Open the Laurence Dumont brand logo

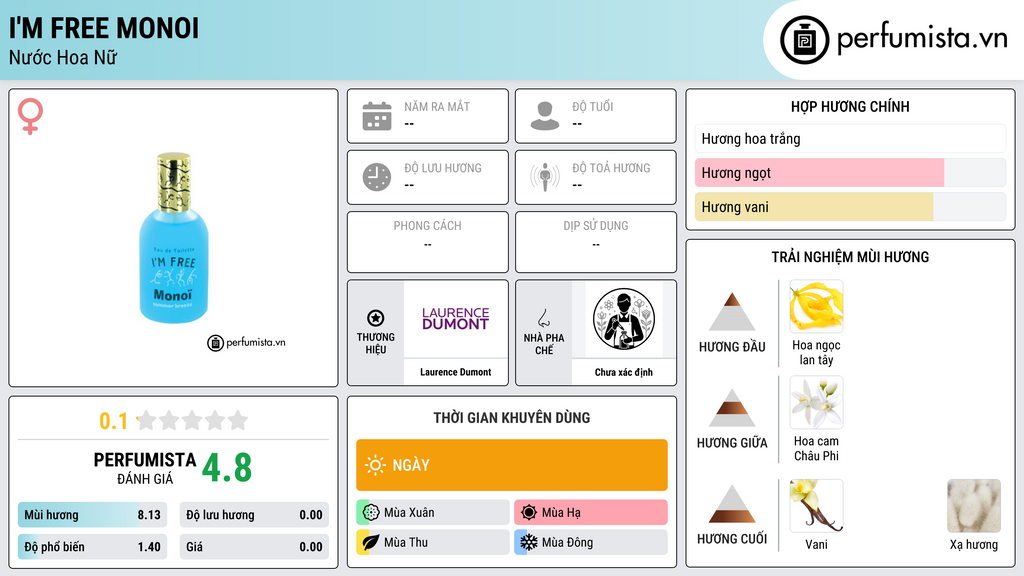tap(455, 319)
